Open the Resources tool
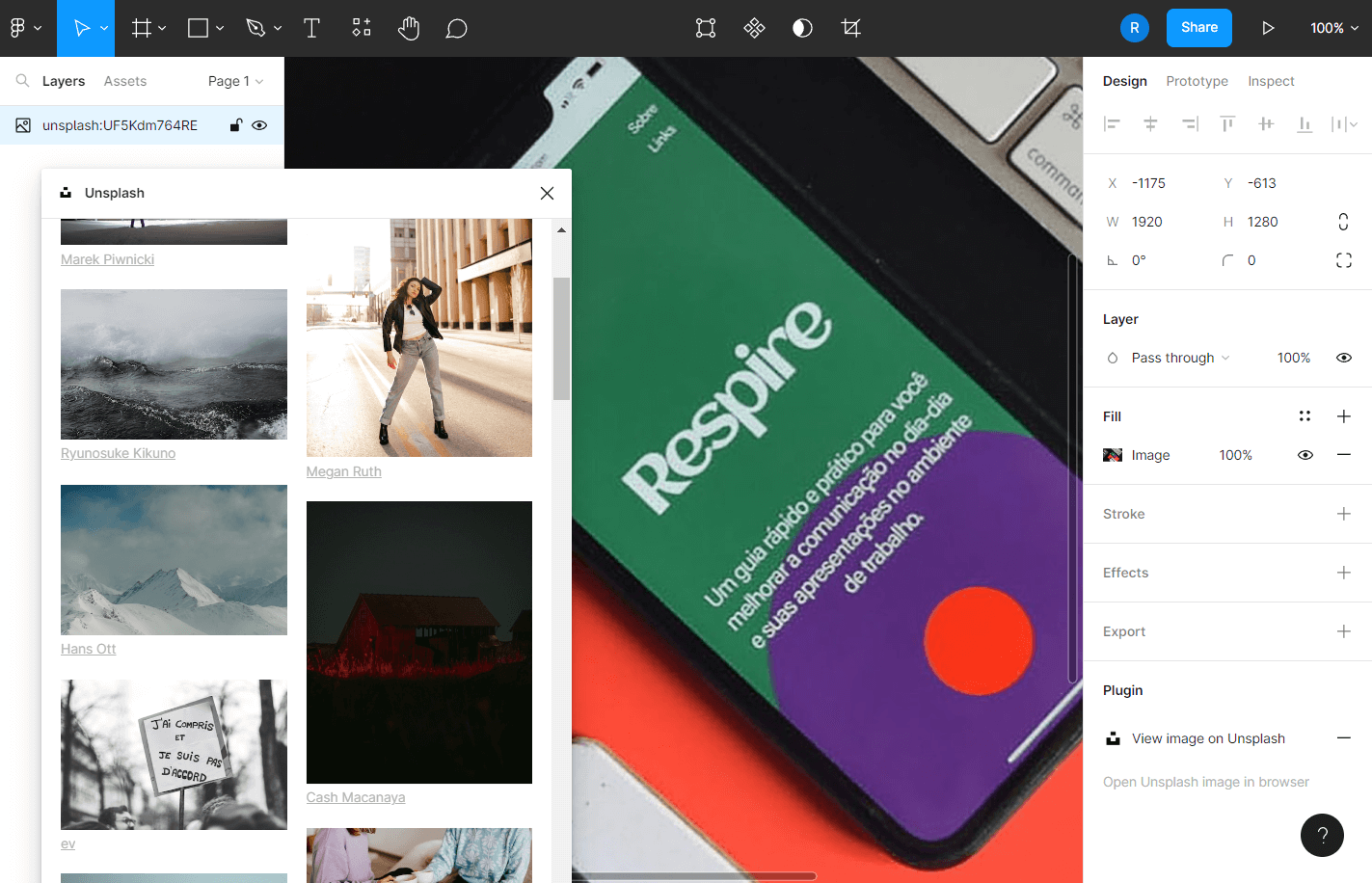1372x883 pixels. pyautogui.click(x=362, y=28)
